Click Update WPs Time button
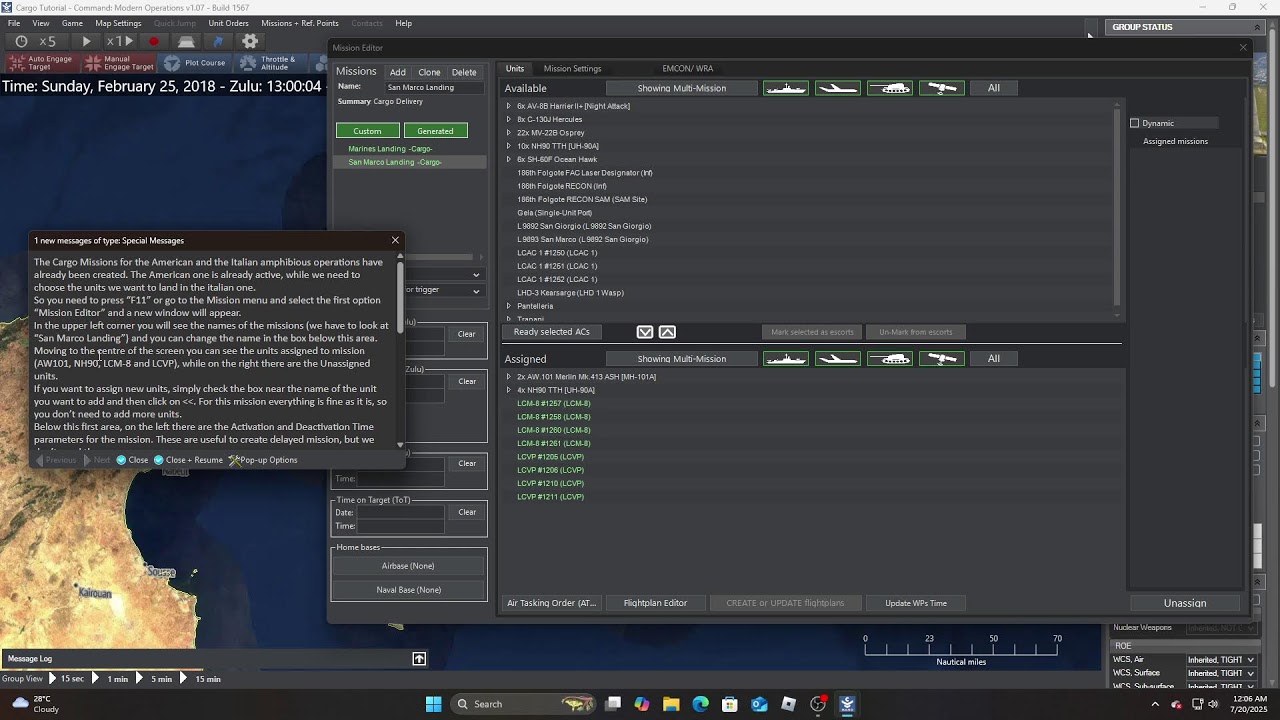 [916, 603]
